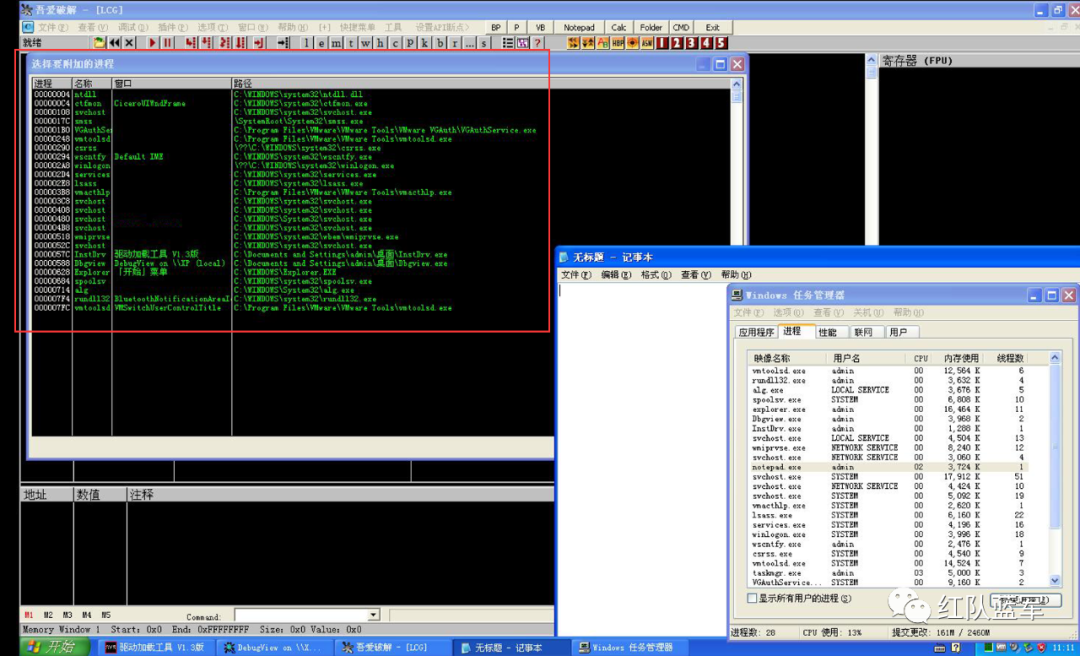Click the CMD button in top bar
1080x656 pixels.
[x=681, y=28]
